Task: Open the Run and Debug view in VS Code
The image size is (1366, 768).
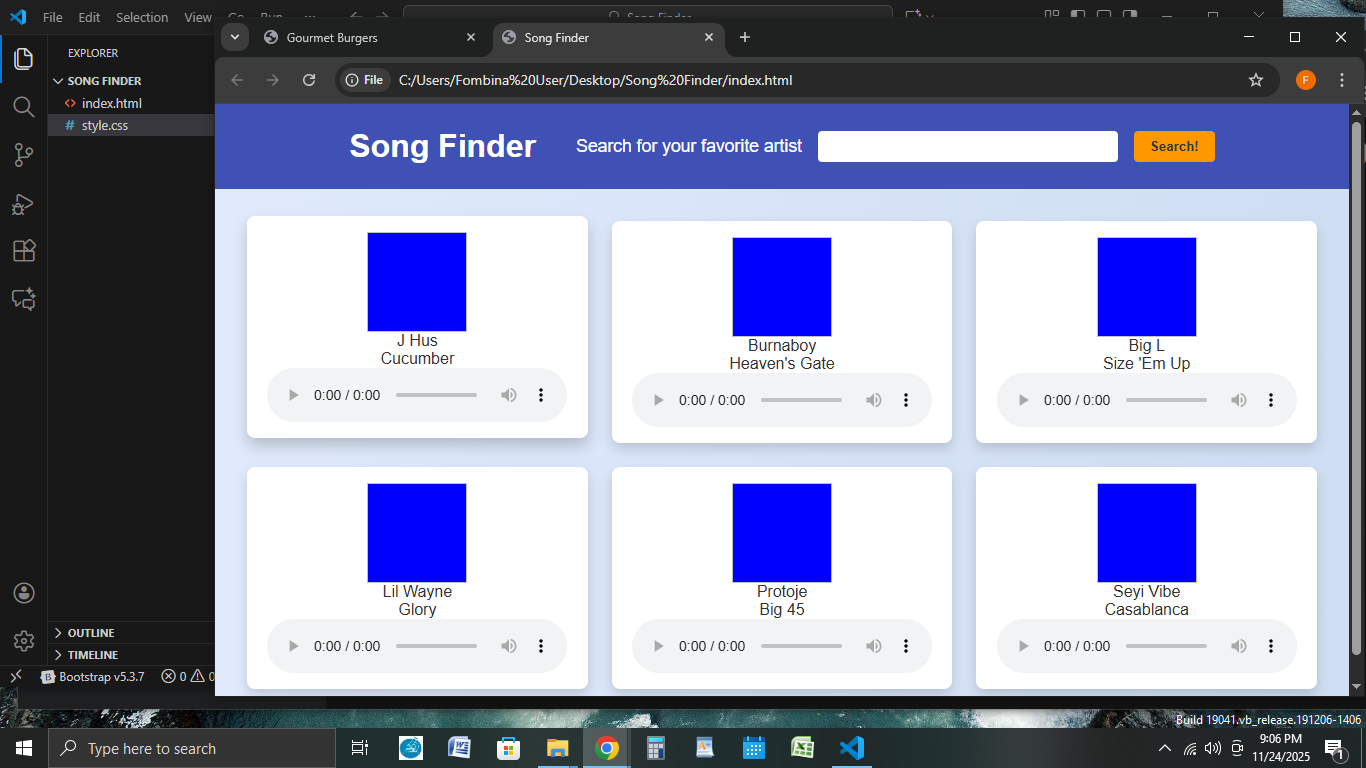Action: point(24,204)
